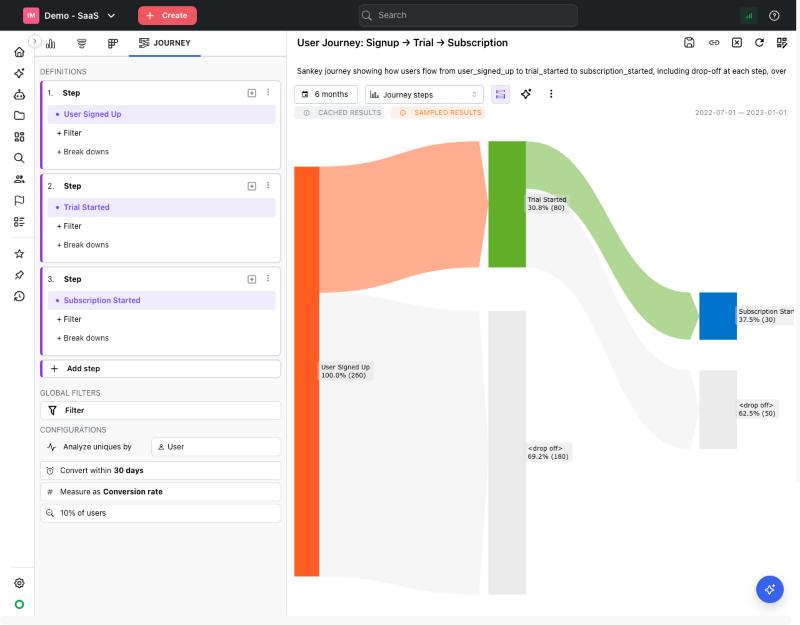The image size is (800, 625).
Task: Open the Home icon in left sidebar
Action: [19, 52]
